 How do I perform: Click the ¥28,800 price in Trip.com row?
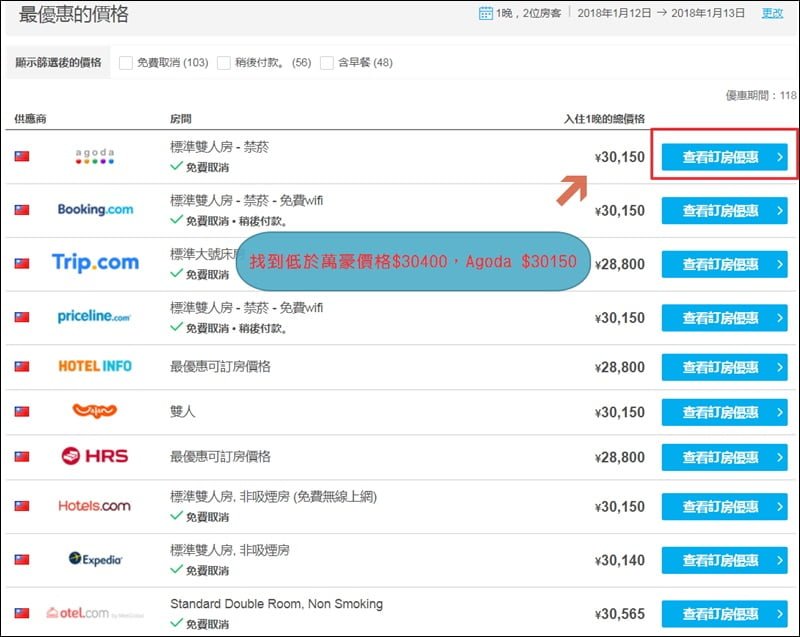pyautogui.click(x=619, y=264)
